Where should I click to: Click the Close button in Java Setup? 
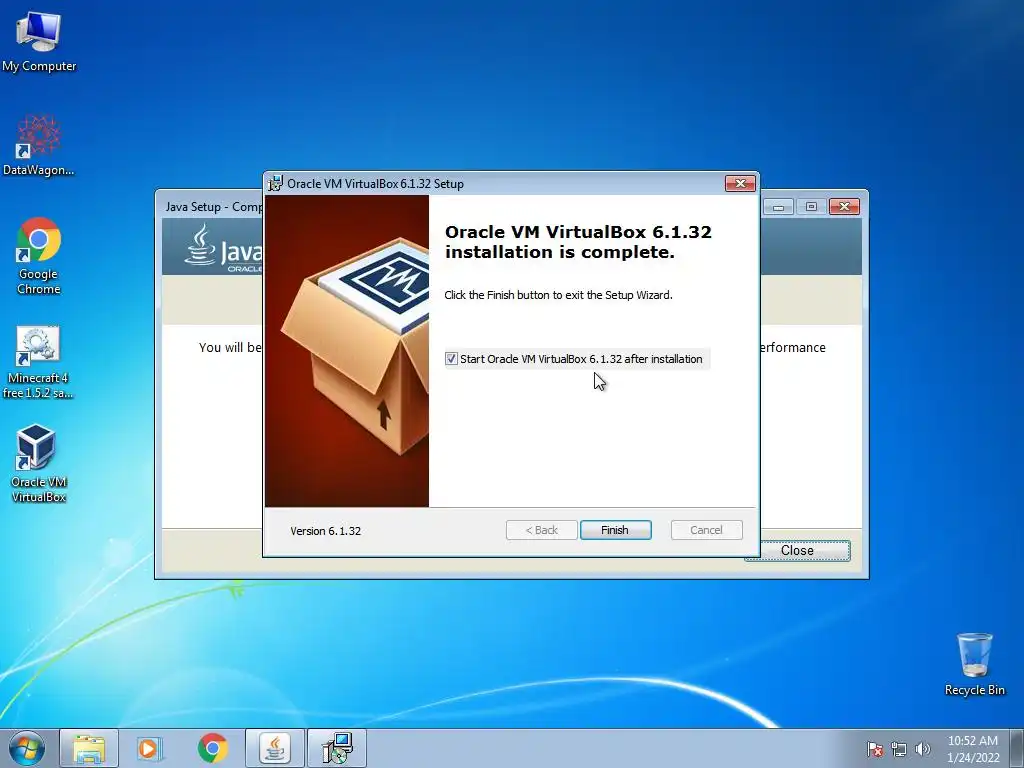click(797, 551)
